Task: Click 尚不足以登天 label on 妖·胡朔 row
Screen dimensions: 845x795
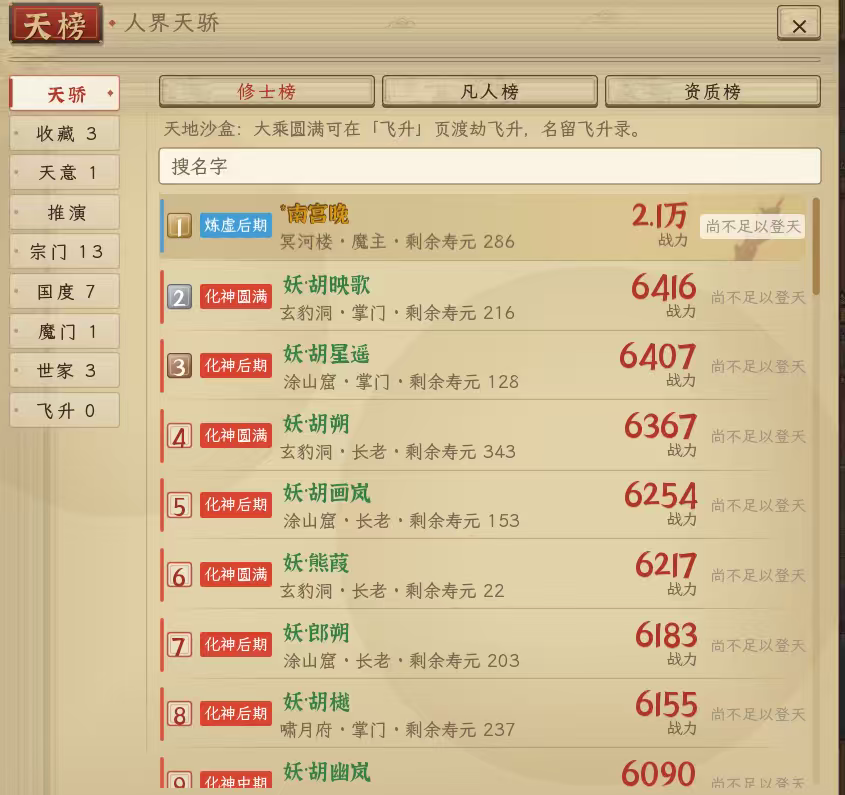Action: point(758,436)
